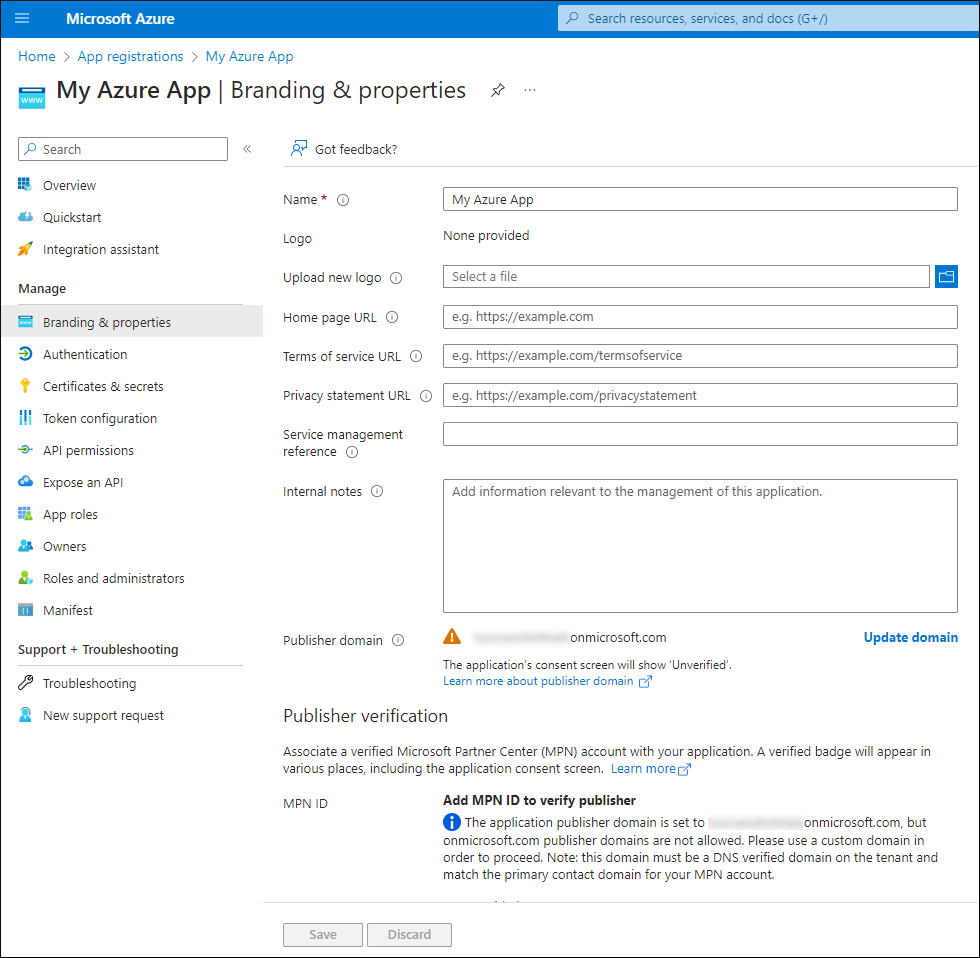The image size is (980, 958).
Task: Focus the top search resources bar
Action: coord(768,18)
